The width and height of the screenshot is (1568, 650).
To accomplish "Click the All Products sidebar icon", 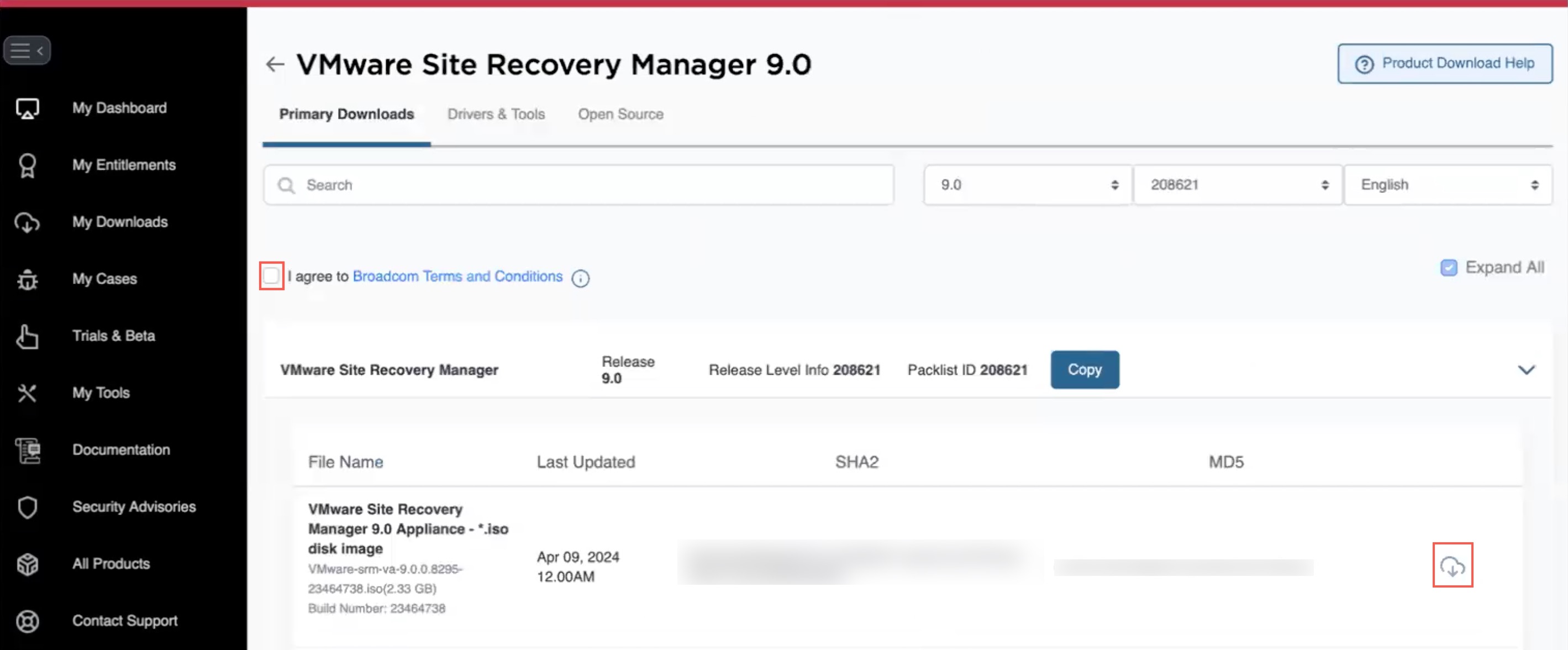I will click(x=28, y=563).
